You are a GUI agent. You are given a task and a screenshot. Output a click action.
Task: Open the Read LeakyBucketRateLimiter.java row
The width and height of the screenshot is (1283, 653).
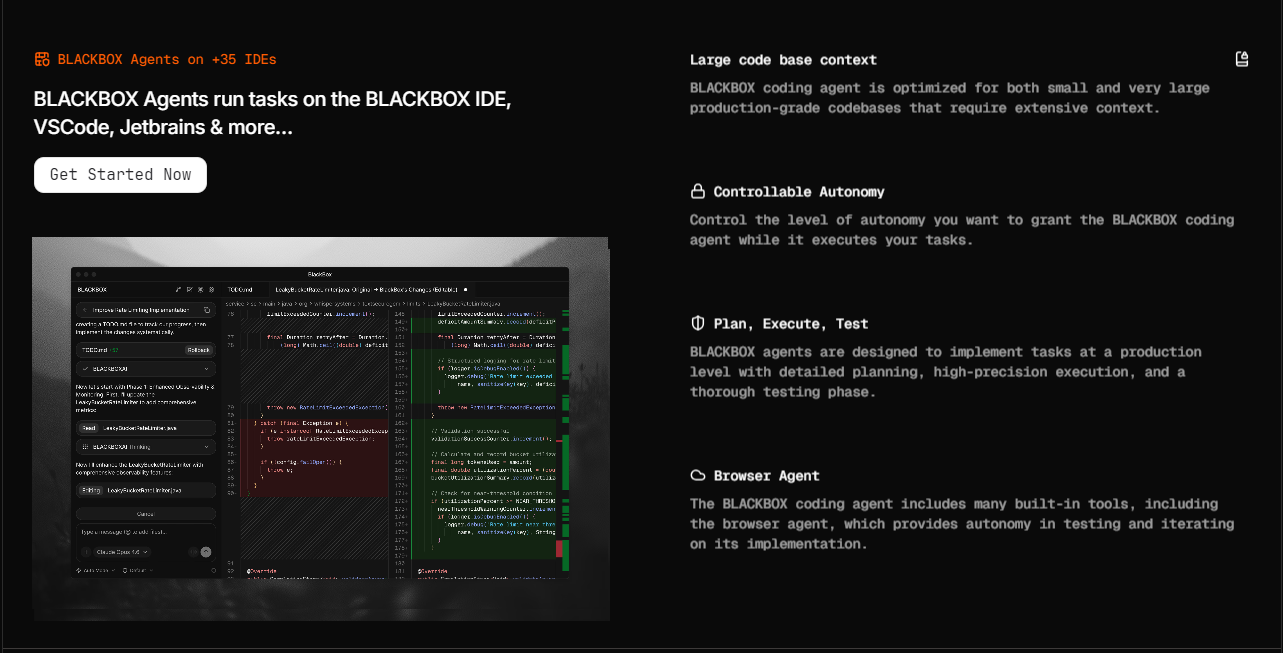tap(146, 428)
